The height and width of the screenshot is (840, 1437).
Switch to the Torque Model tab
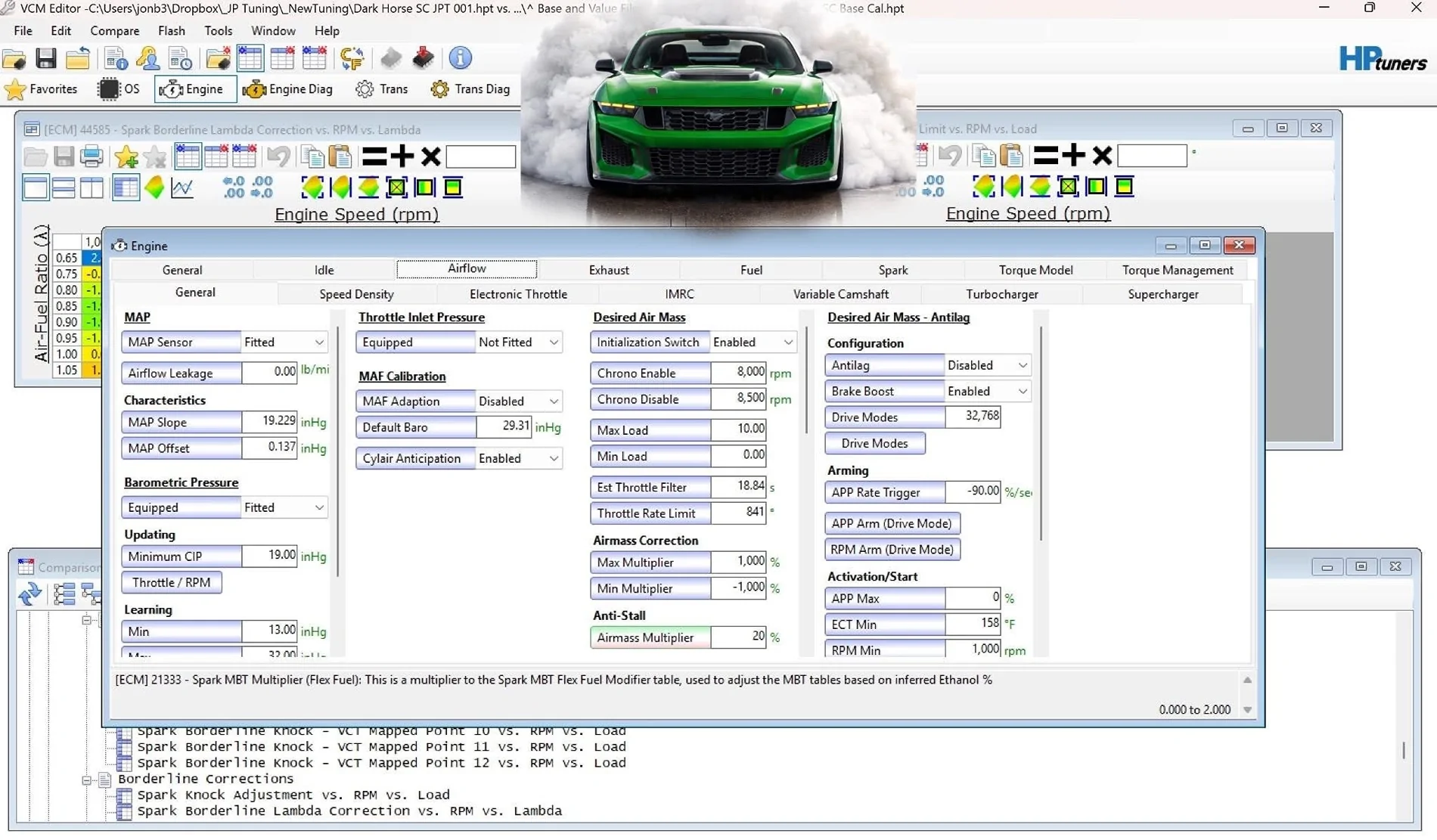point(1035,270)
